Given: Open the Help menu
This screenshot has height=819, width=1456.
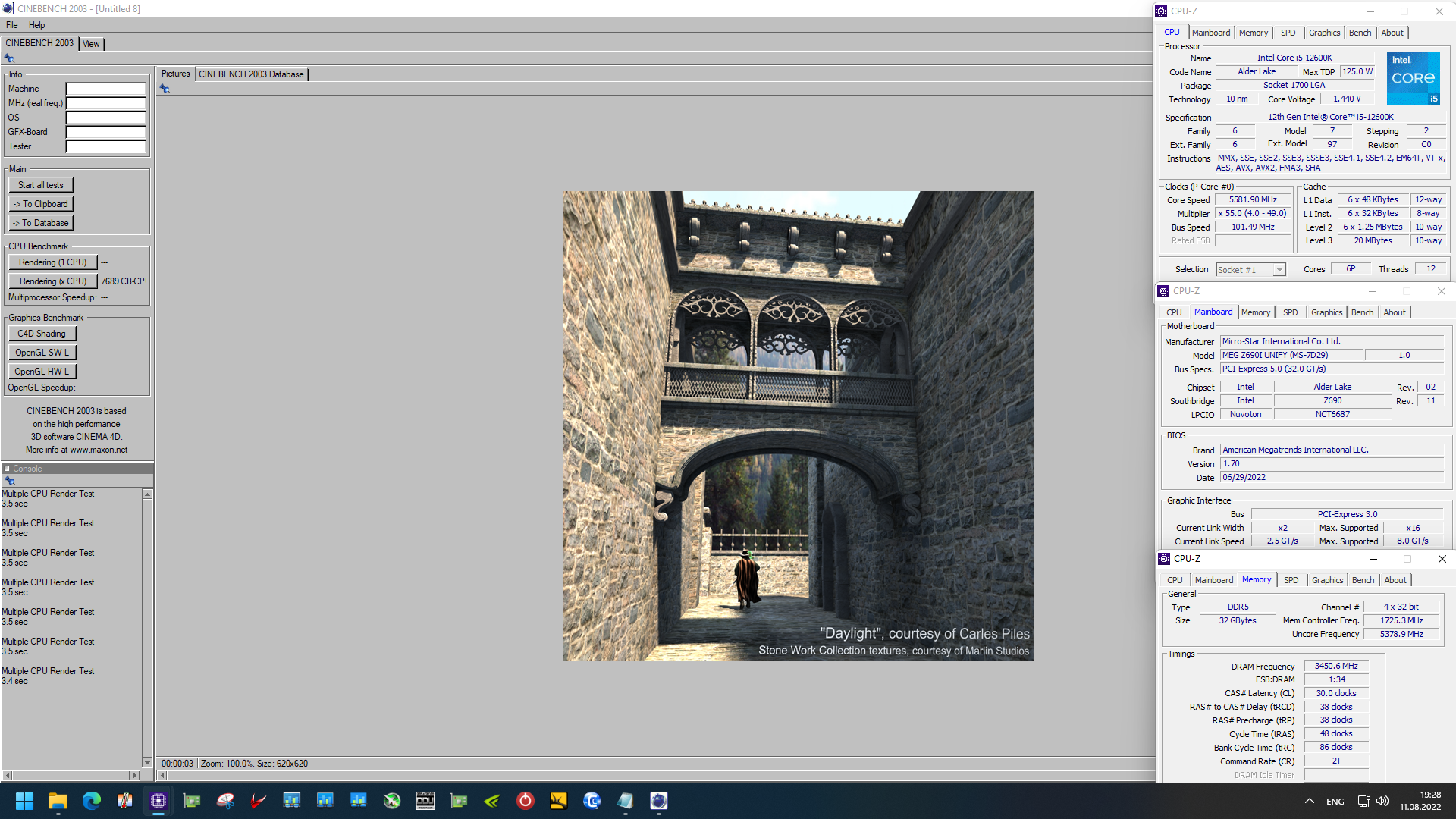Looking at the screenshot, I should tap(36, 25).
